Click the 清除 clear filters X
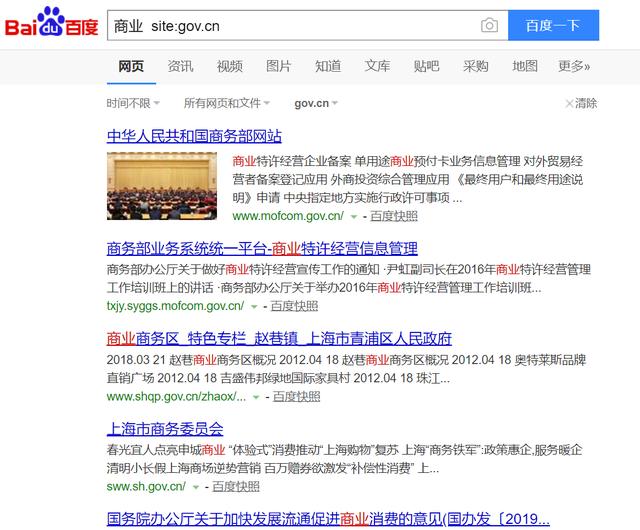 [581, 103]
